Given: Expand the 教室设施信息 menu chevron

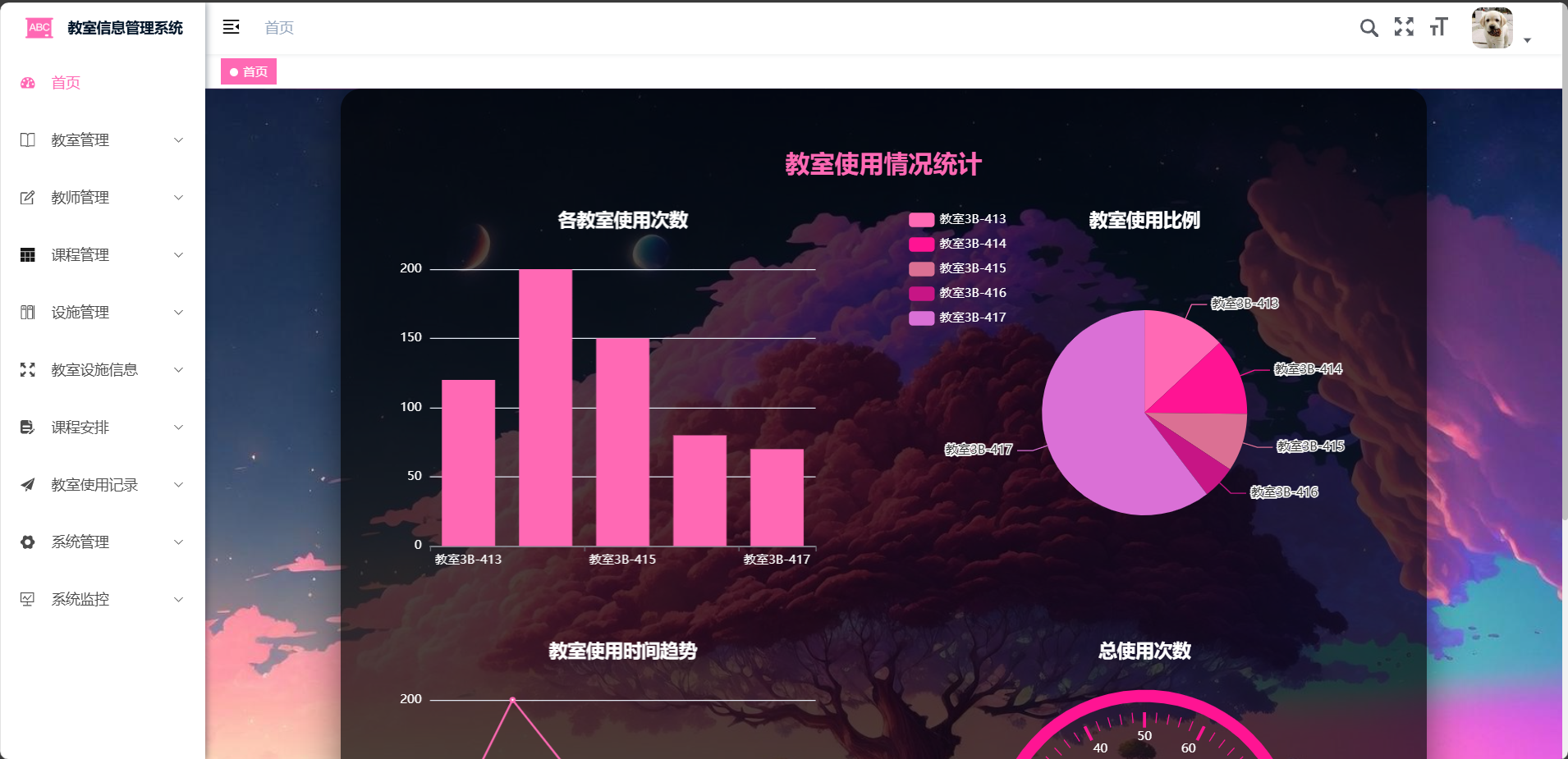Looking at the screenshot, I should (x=178, y=370).
